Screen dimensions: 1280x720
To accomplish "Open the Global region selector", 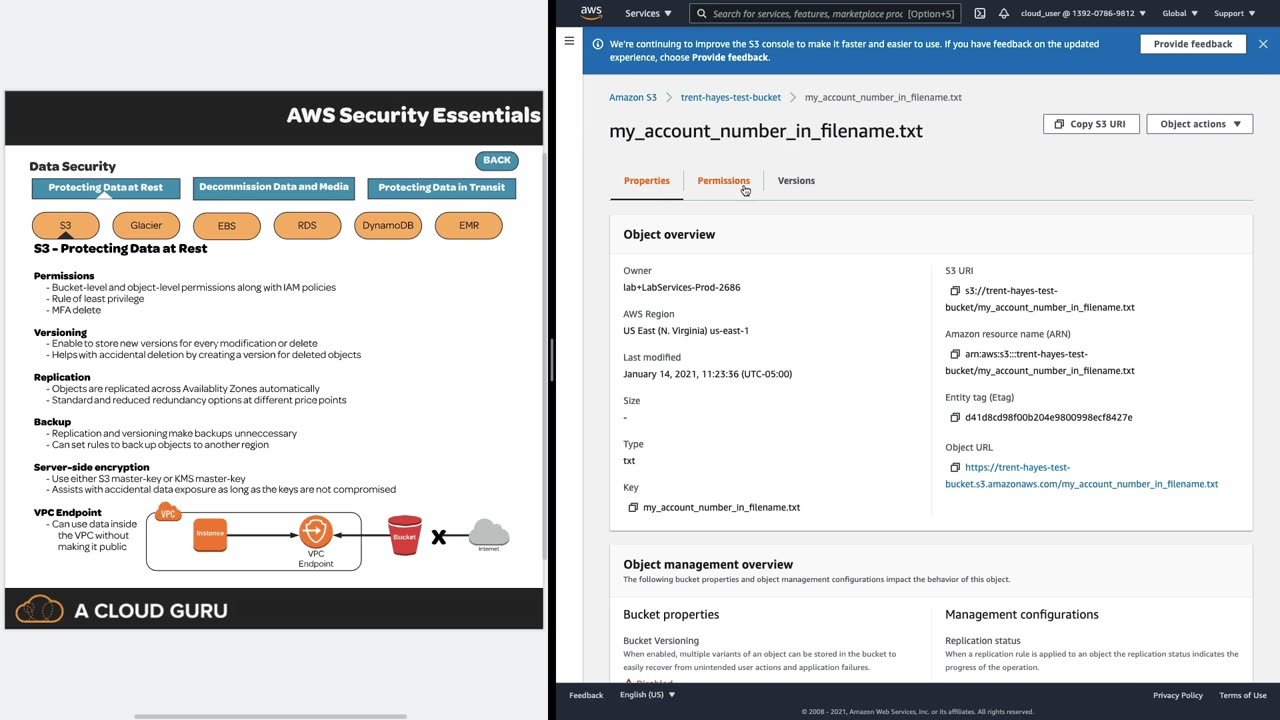I will 1180,14.
